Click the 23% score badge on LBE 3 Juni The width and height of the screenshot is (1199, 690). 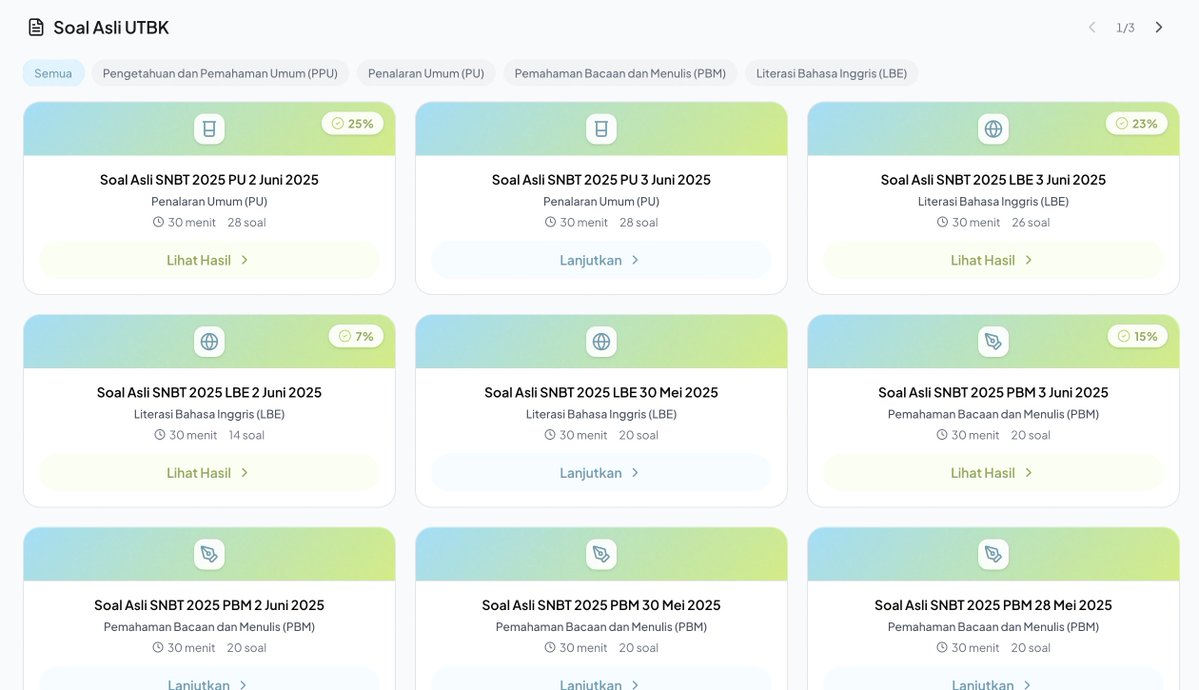(1136, 123)
